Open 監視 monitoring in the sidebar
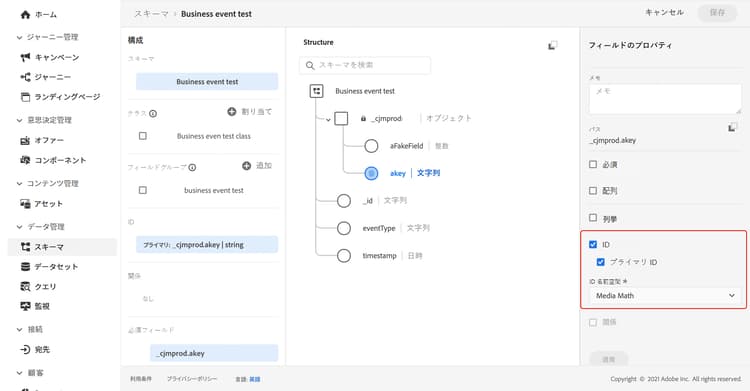 tap(35, 306)
